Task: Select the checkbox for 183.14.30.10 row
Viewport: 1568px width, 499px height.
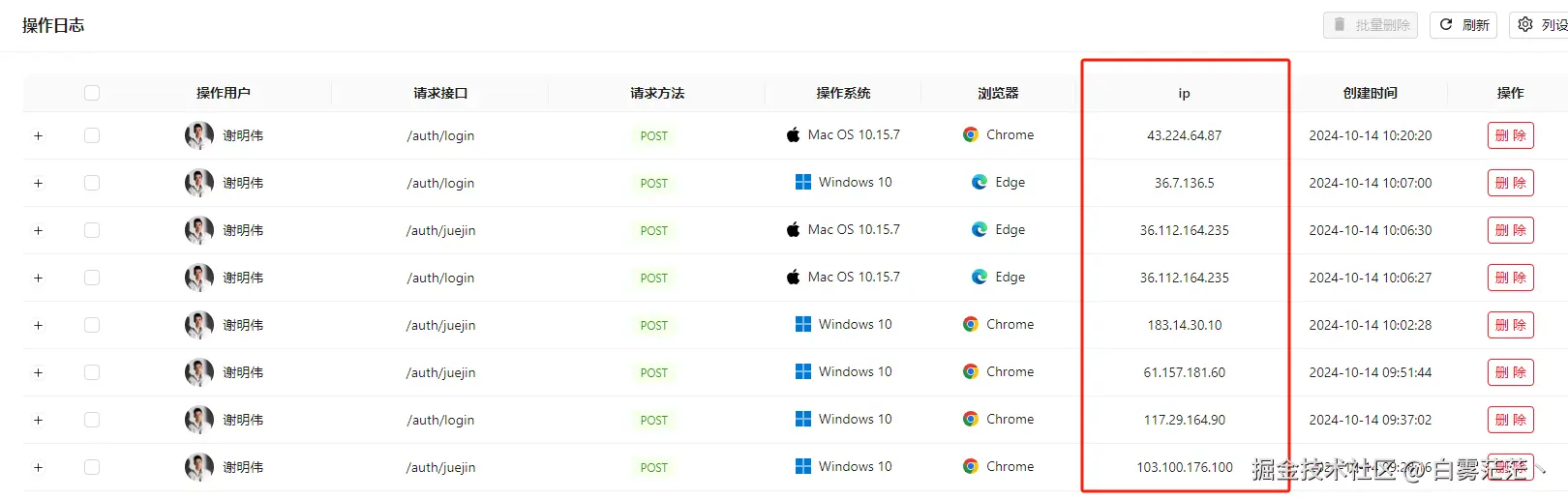Action: (92, 325)
